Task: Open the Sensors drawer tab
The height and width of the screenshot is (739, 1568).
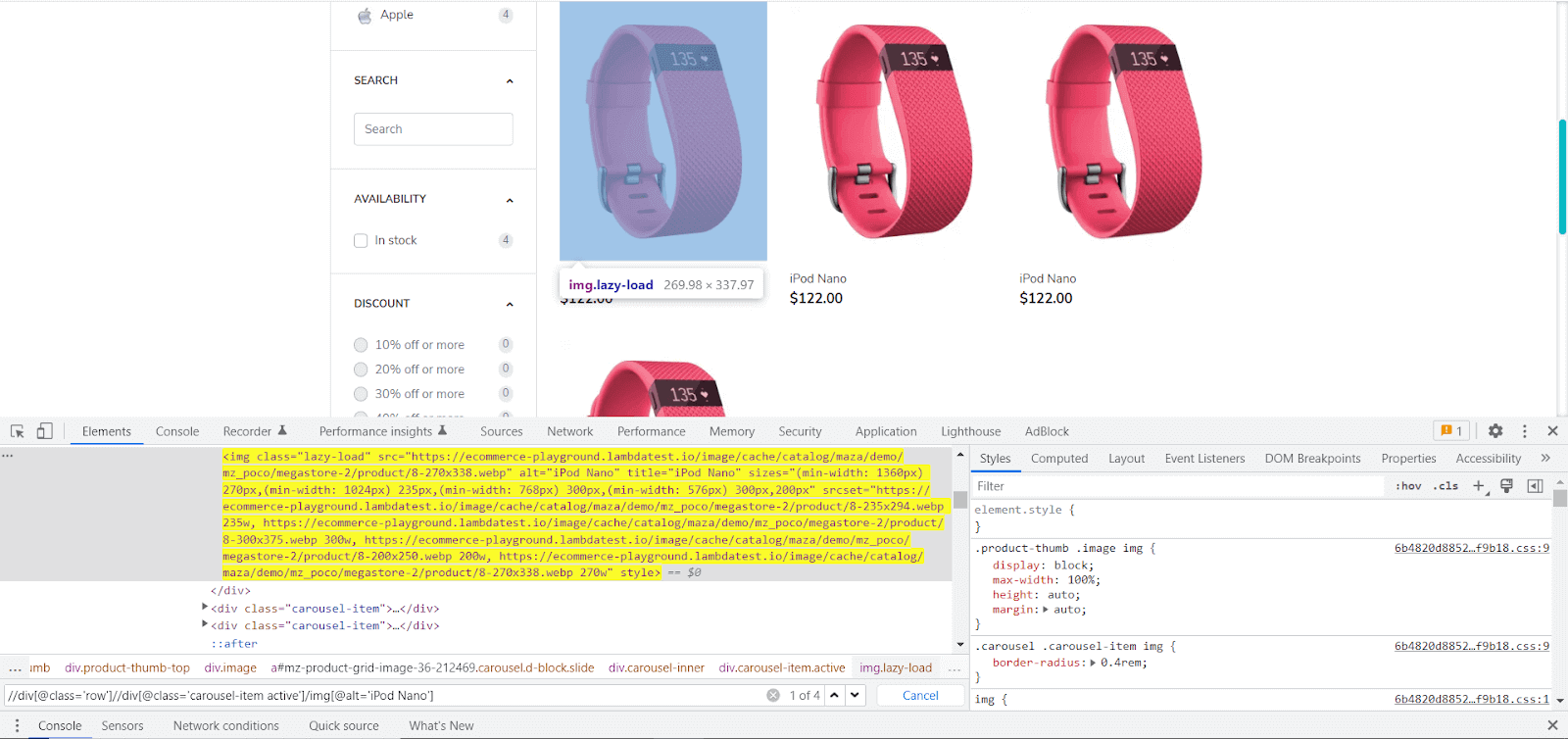Action: (122, 726)
